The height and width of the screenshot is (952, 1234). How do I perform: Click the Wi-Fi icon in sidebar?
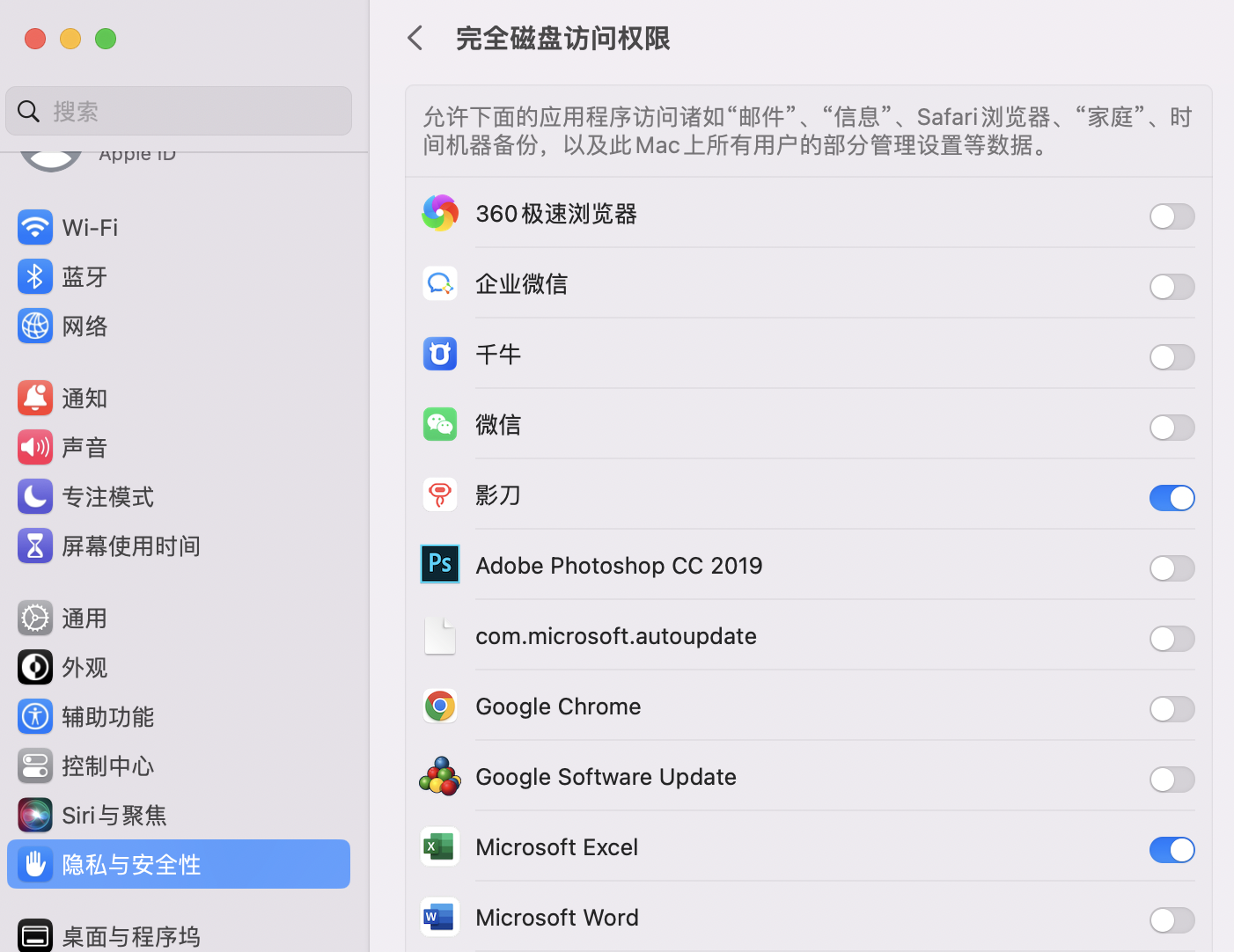(35, 228)
